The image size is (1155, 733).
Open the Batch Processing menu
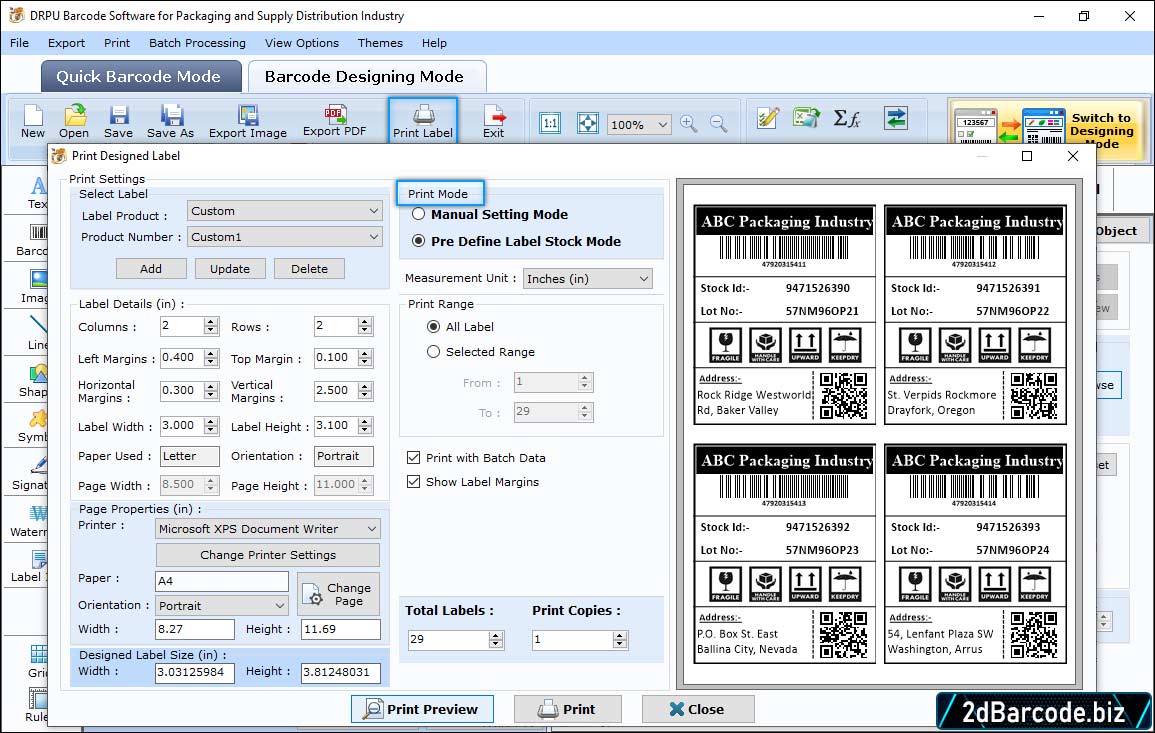(197, 43)
